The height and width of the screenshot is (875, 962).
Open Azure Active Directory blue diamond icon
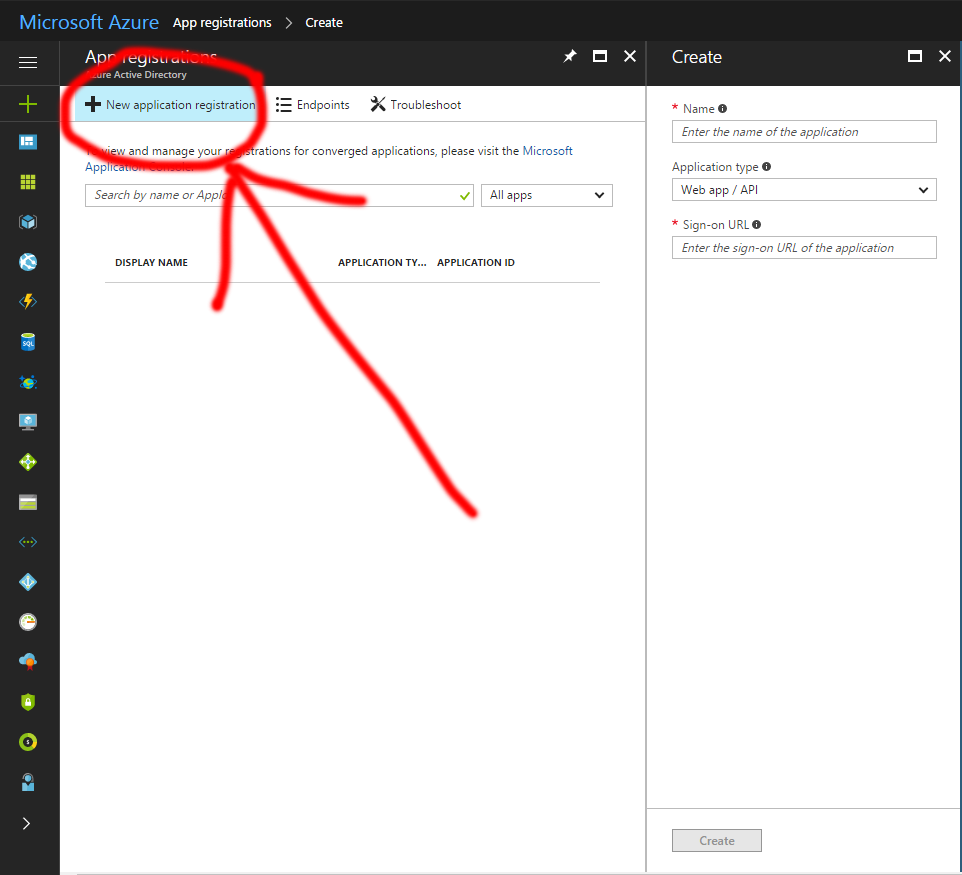tap(28, 582)
